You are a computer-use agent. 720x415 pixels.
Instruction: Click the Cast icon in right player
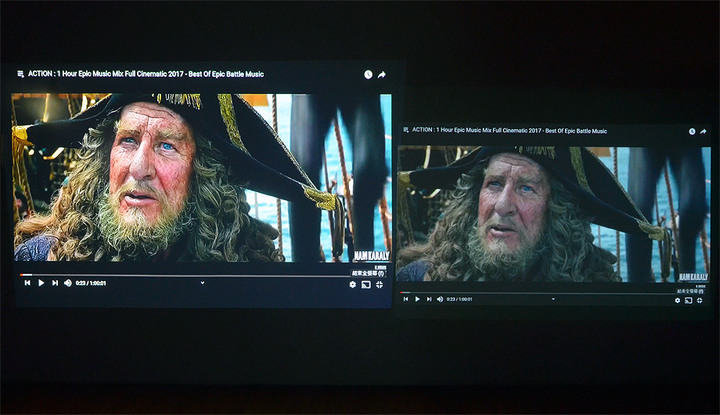tap(688, 300)
